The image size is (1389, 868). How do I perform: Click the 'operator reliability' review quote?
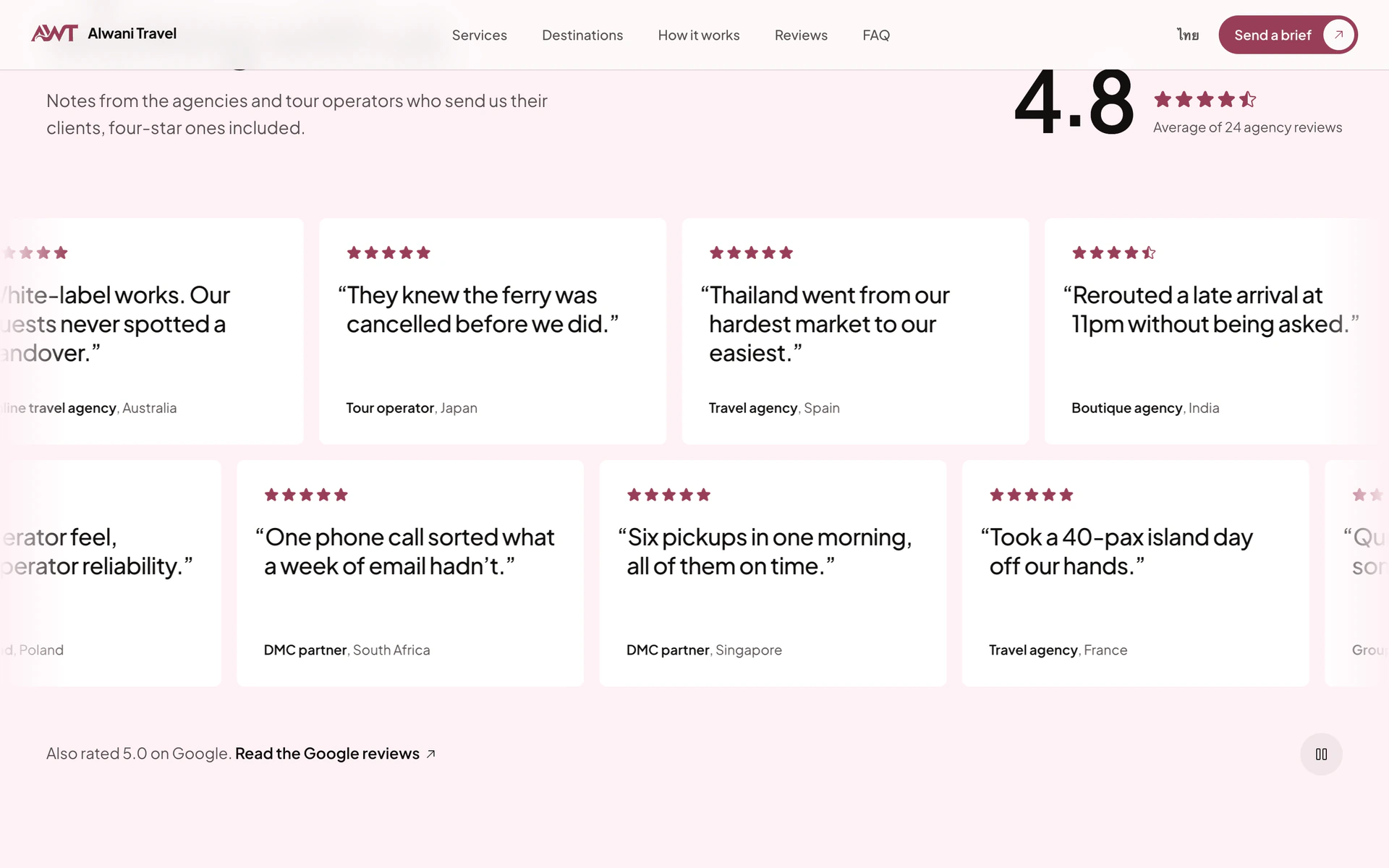pos(97,552)
